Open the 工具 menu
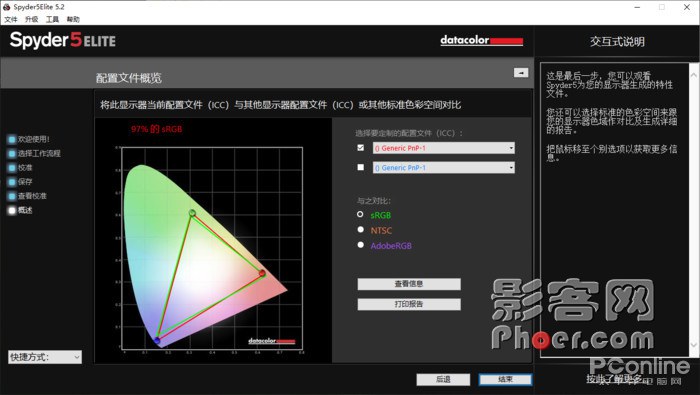This screenshot has height=395, width=700. (x=52, y=19)
